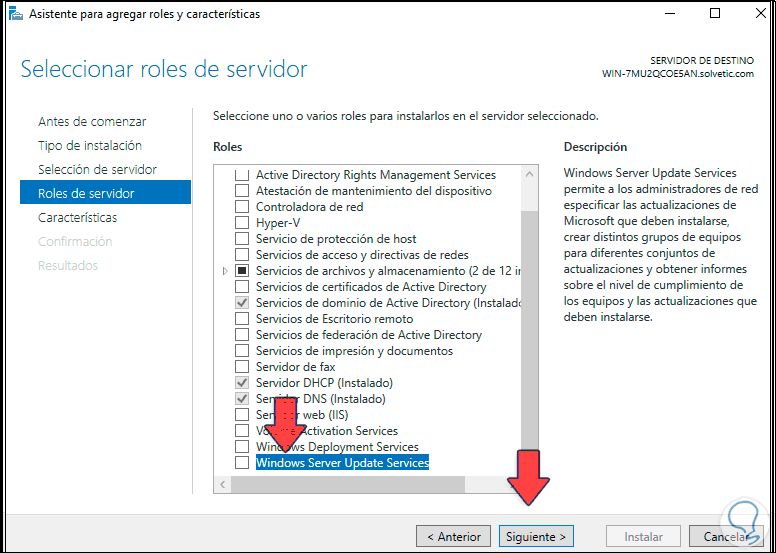
Task: Go to Características step
Action: [x=78, y=217]
